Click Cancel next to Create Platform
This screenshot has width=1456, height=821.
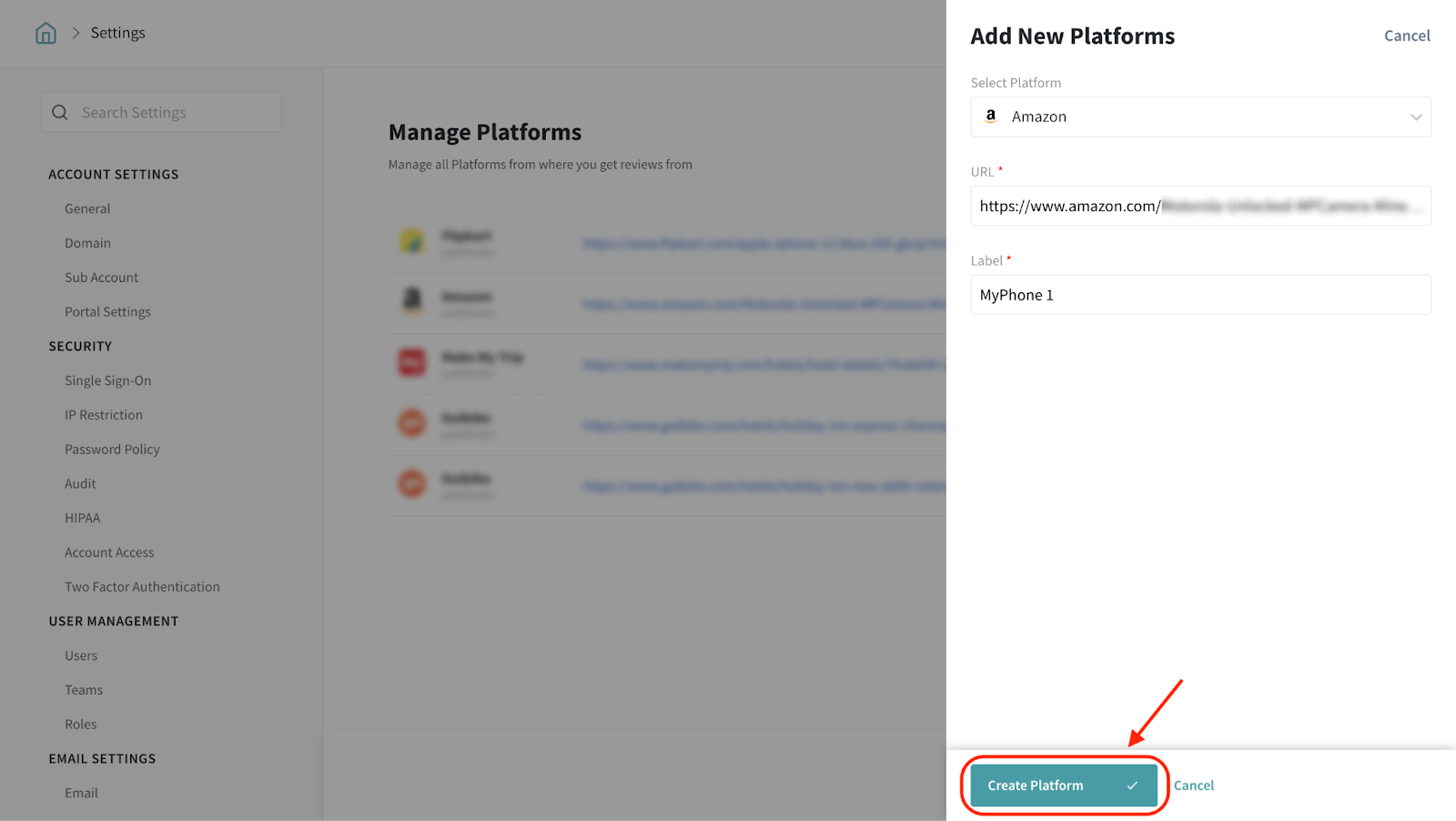tap(1193, 786)
